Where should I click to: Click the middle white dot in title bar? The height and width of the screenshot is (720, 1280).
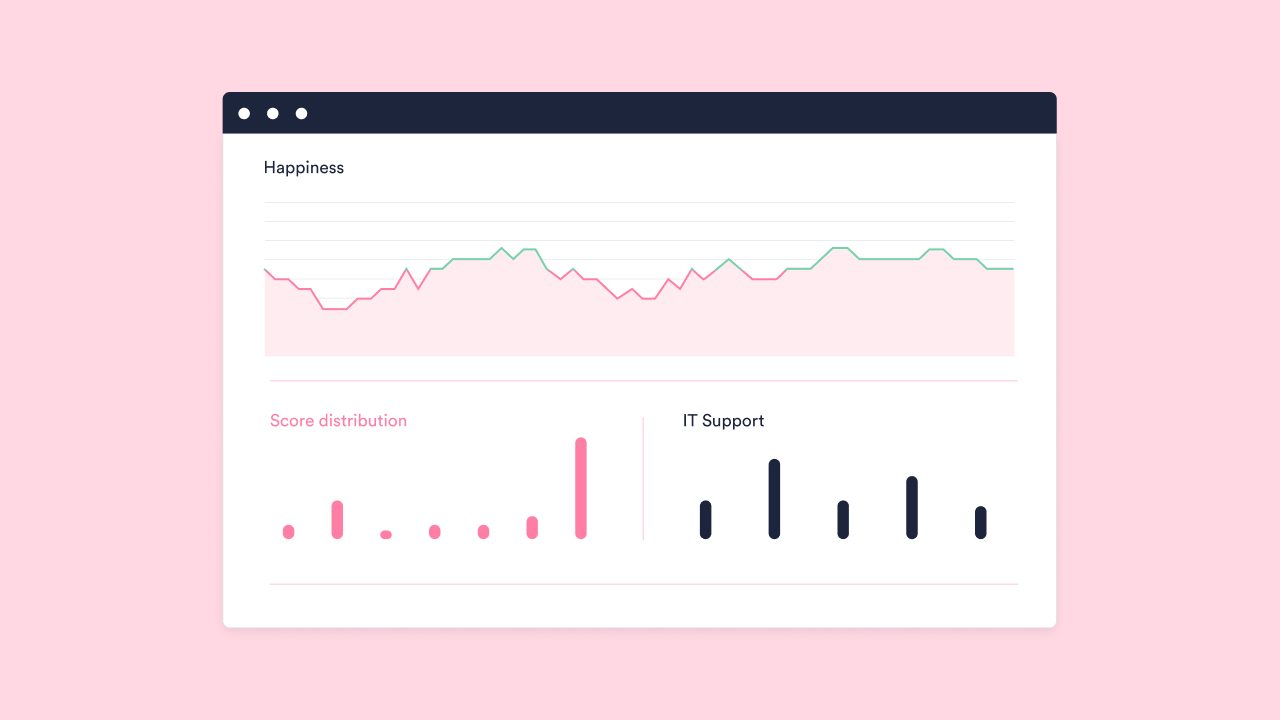point(272,114)
